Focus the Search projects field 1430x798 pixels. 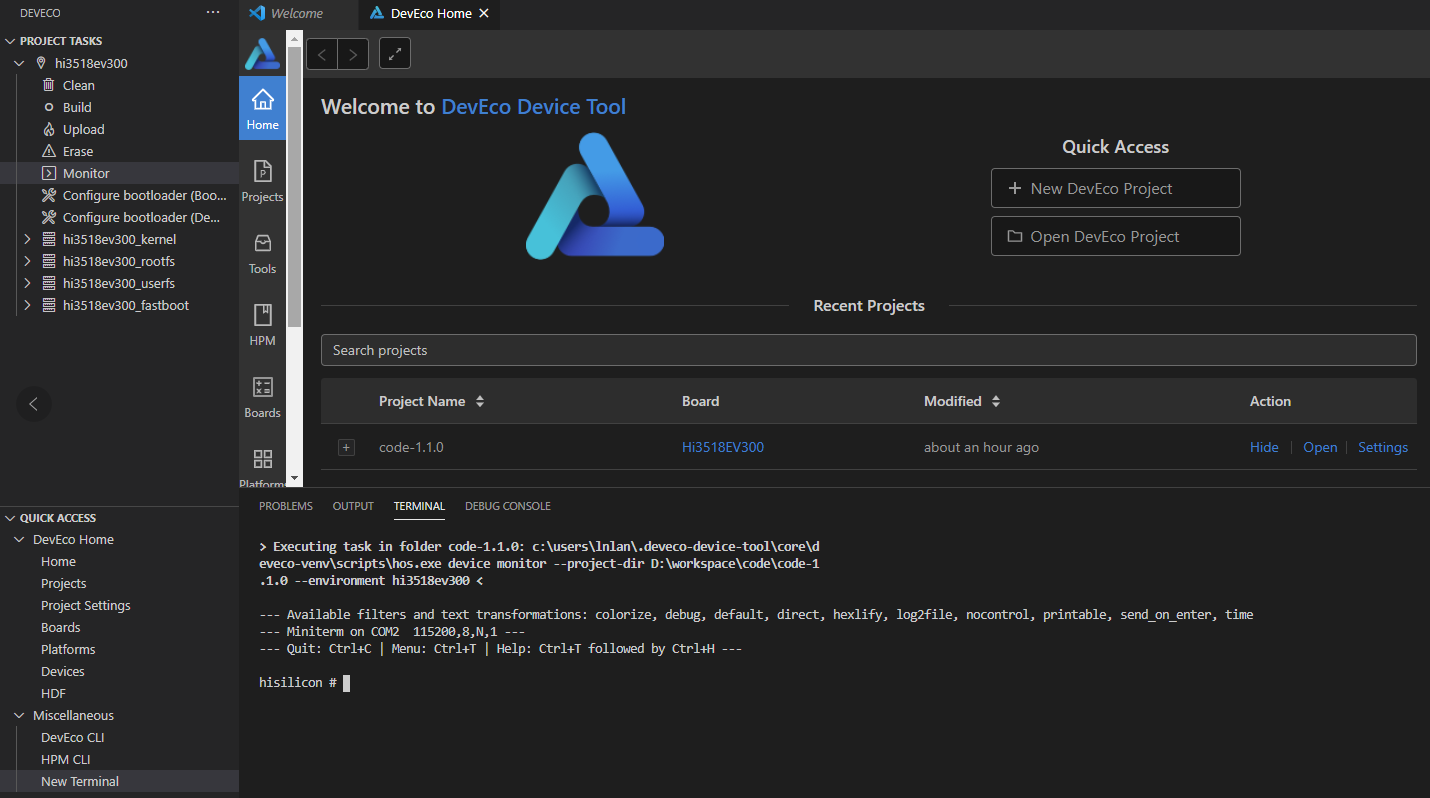pos(868,350)
